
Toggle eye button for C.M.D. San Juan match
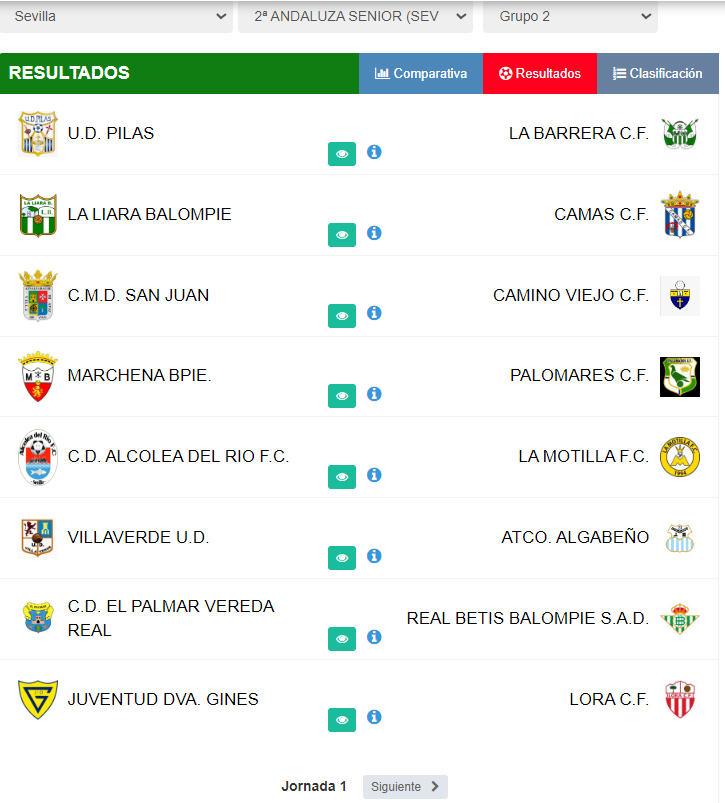pyautogui.click(x=342, y=316)
